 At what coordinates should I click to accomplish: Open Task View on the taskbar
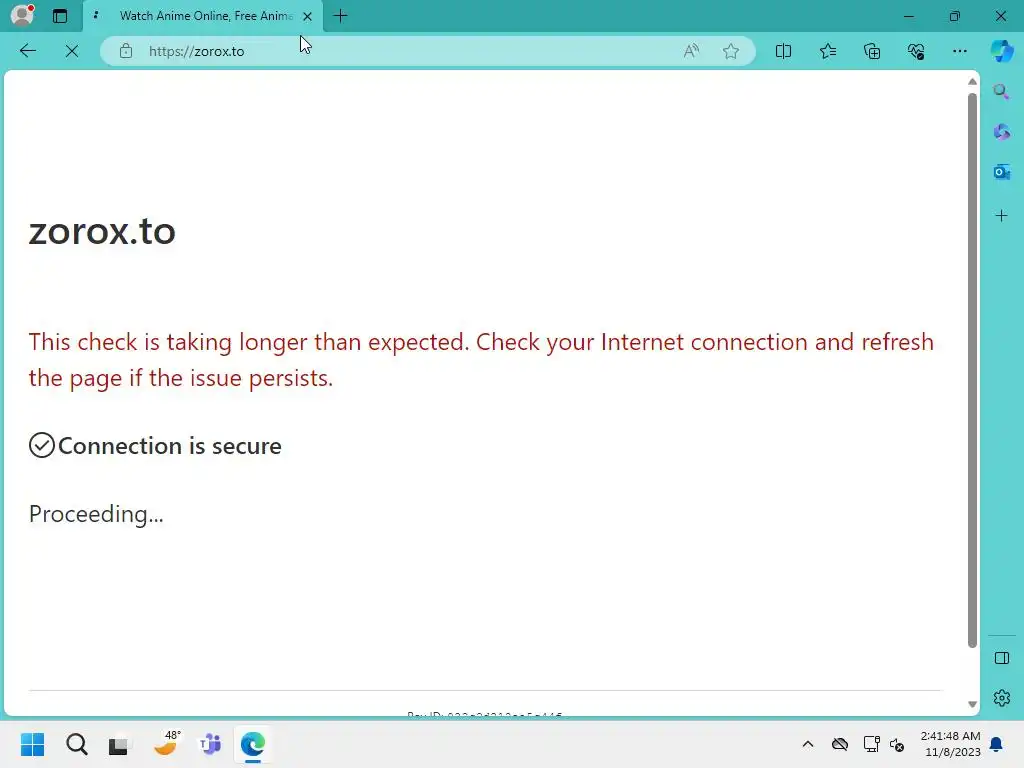coord(119,744)
